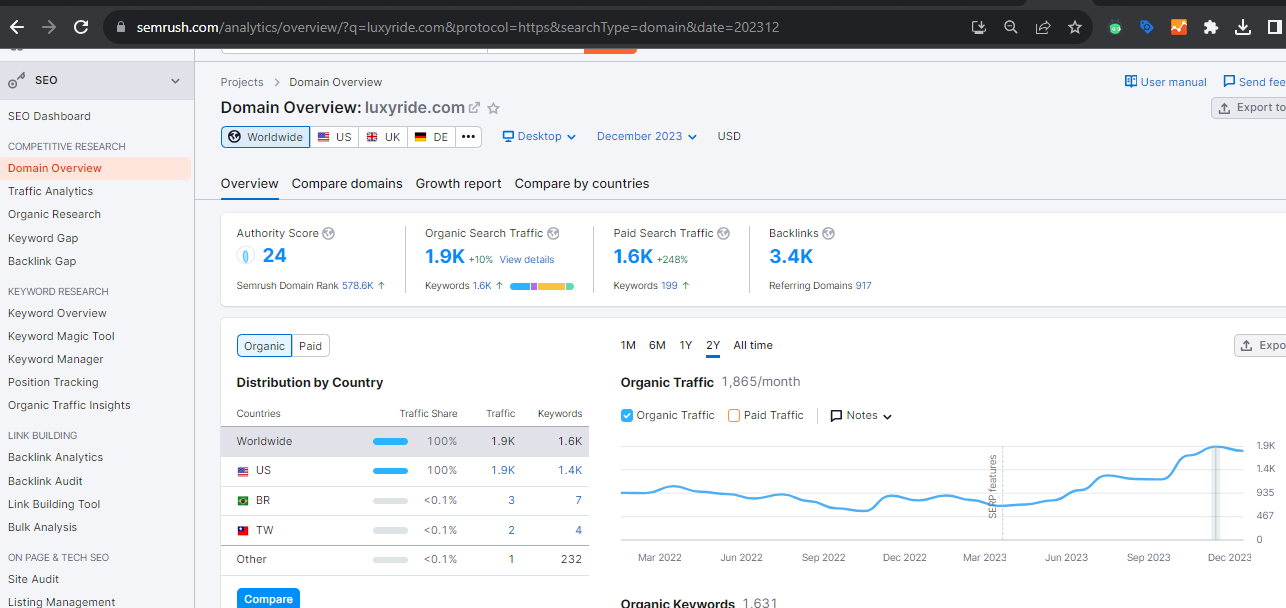
Task: Select the 6M chart range
Action: tap(657, 345)
